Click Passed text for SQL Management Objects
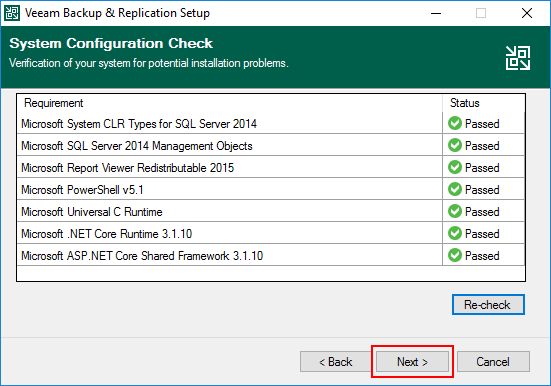The width and height of the screenshot is (551, 386). (482, 146)
